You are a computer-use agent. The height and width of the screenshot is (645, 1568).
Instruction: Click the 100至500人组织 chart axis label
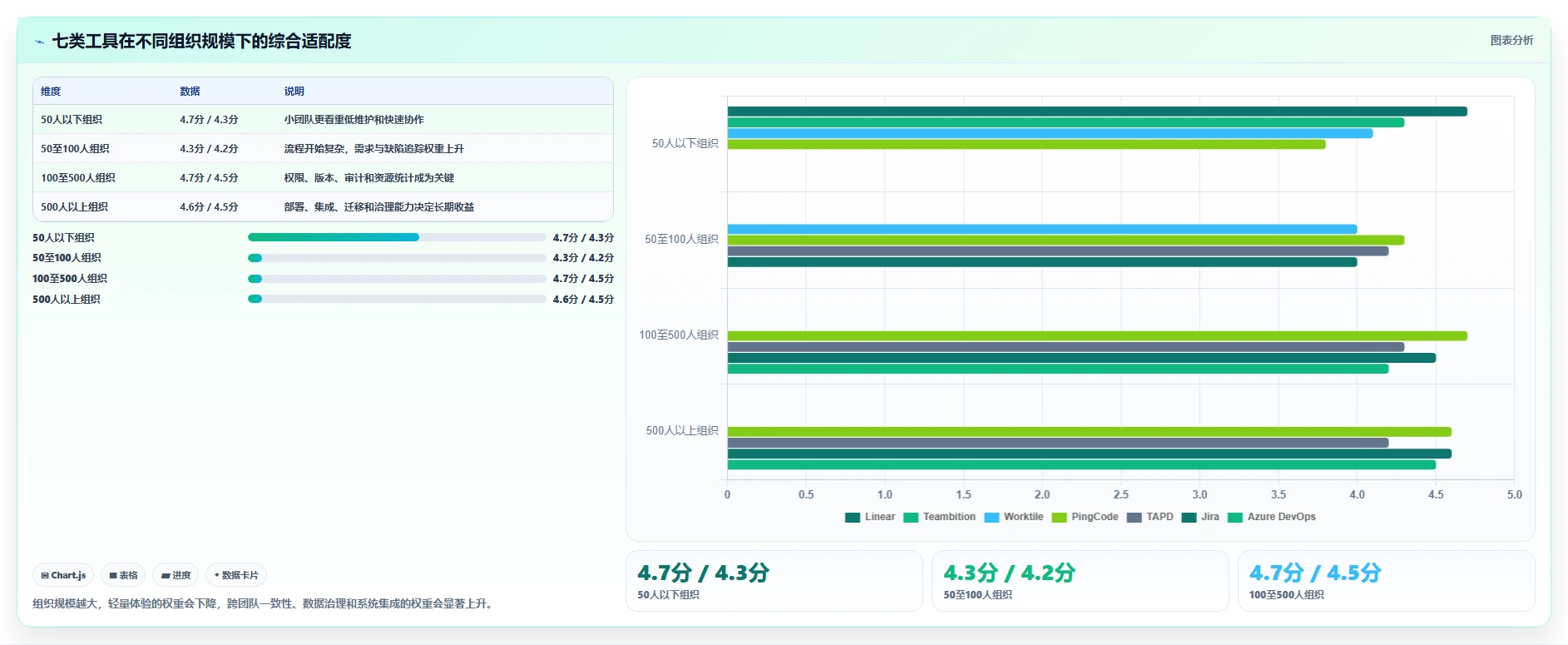(x=678, y=335)
